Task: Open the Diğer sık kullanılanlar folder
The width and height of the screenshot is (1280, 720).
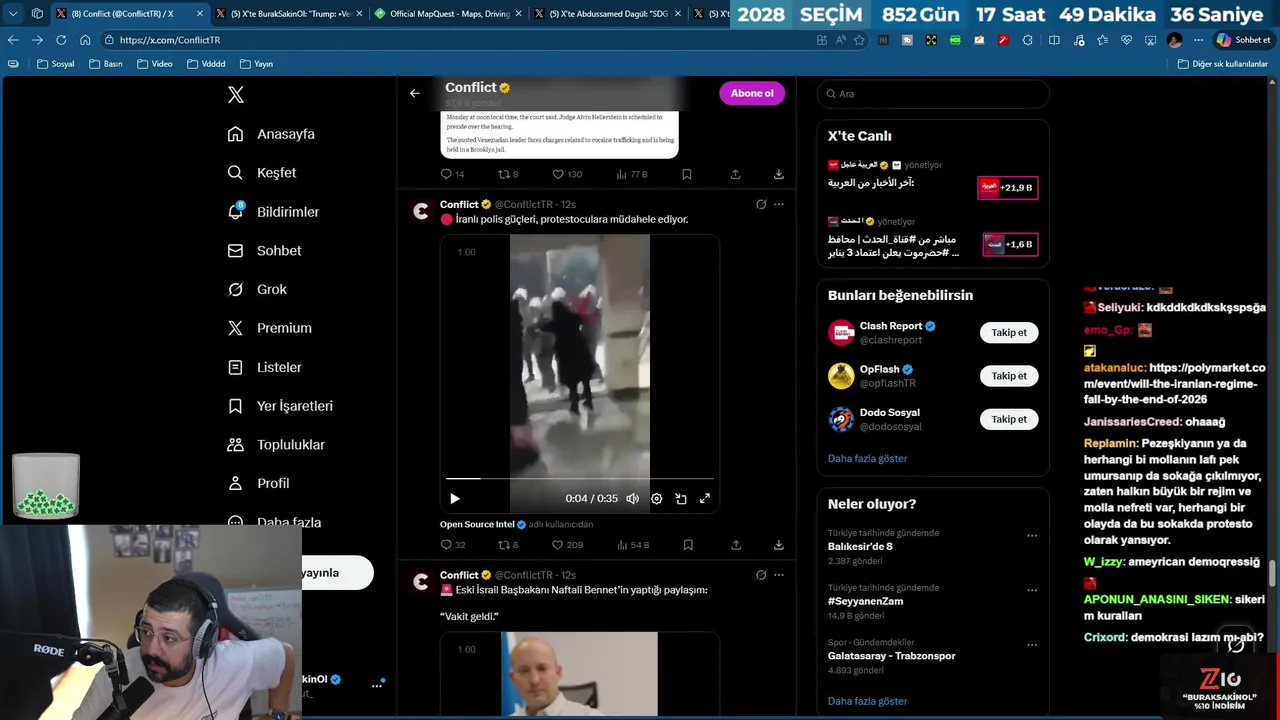Action: (1223, 64)
